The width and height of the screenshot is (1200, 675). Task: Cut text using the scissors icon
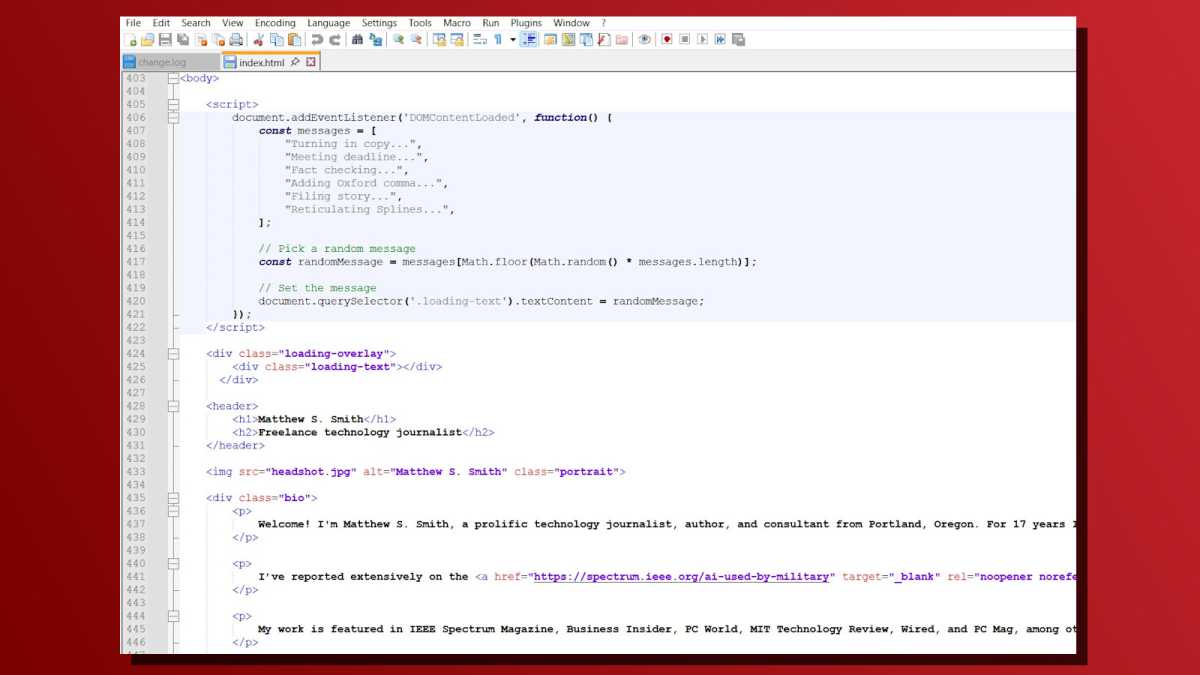(258, 40)
